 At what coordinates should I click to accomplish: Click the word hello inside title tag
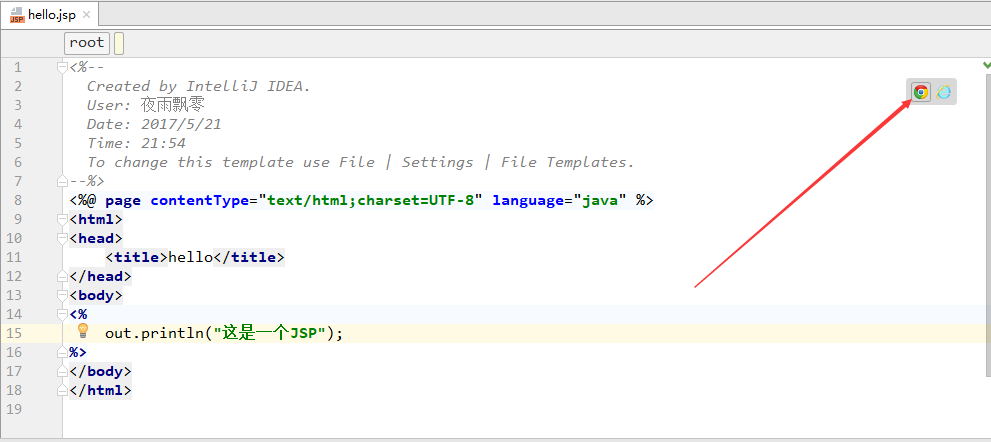point(190,257)
